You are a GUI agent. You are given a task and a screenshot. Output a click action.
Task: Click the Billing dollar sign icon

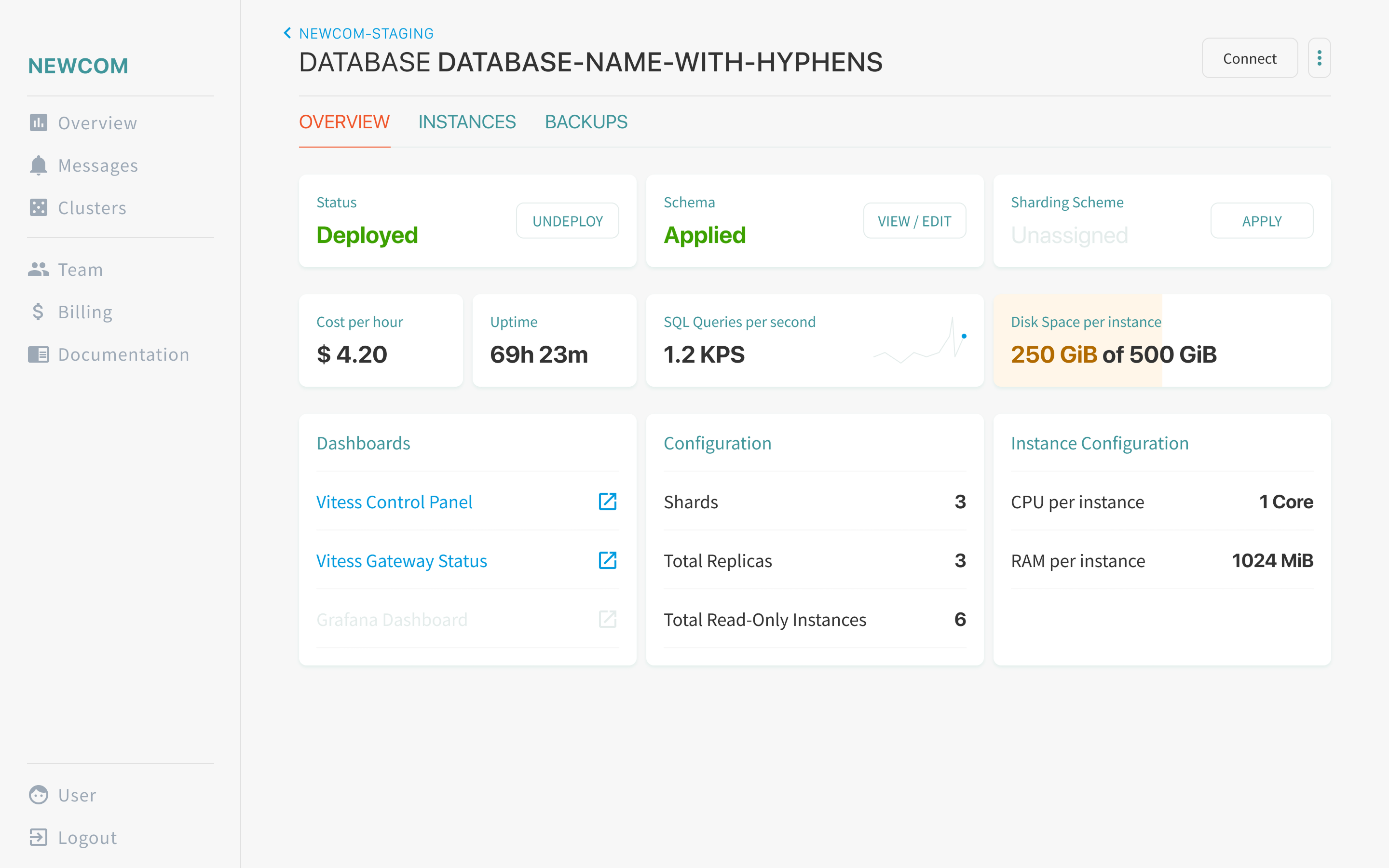pos(39,312)
